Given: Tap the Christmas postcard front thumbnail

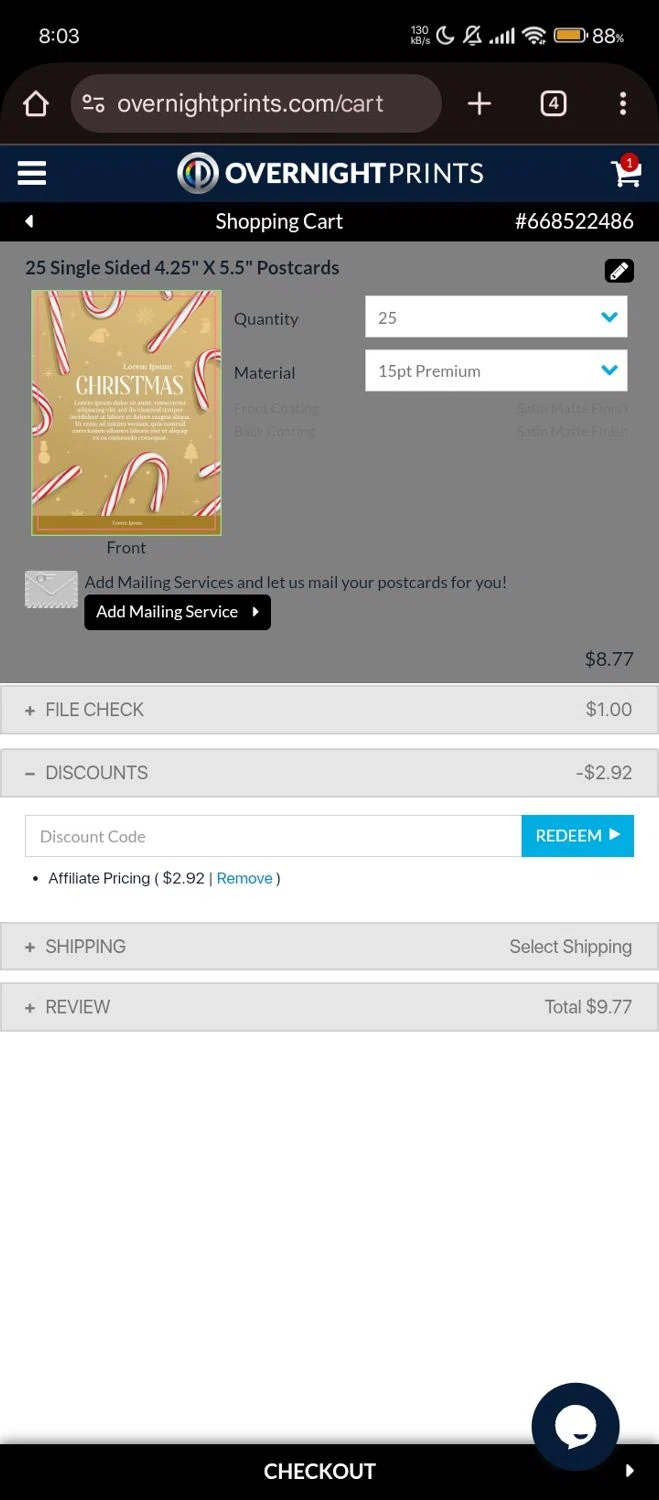Looking at the screenshot, I should (126, 413).
